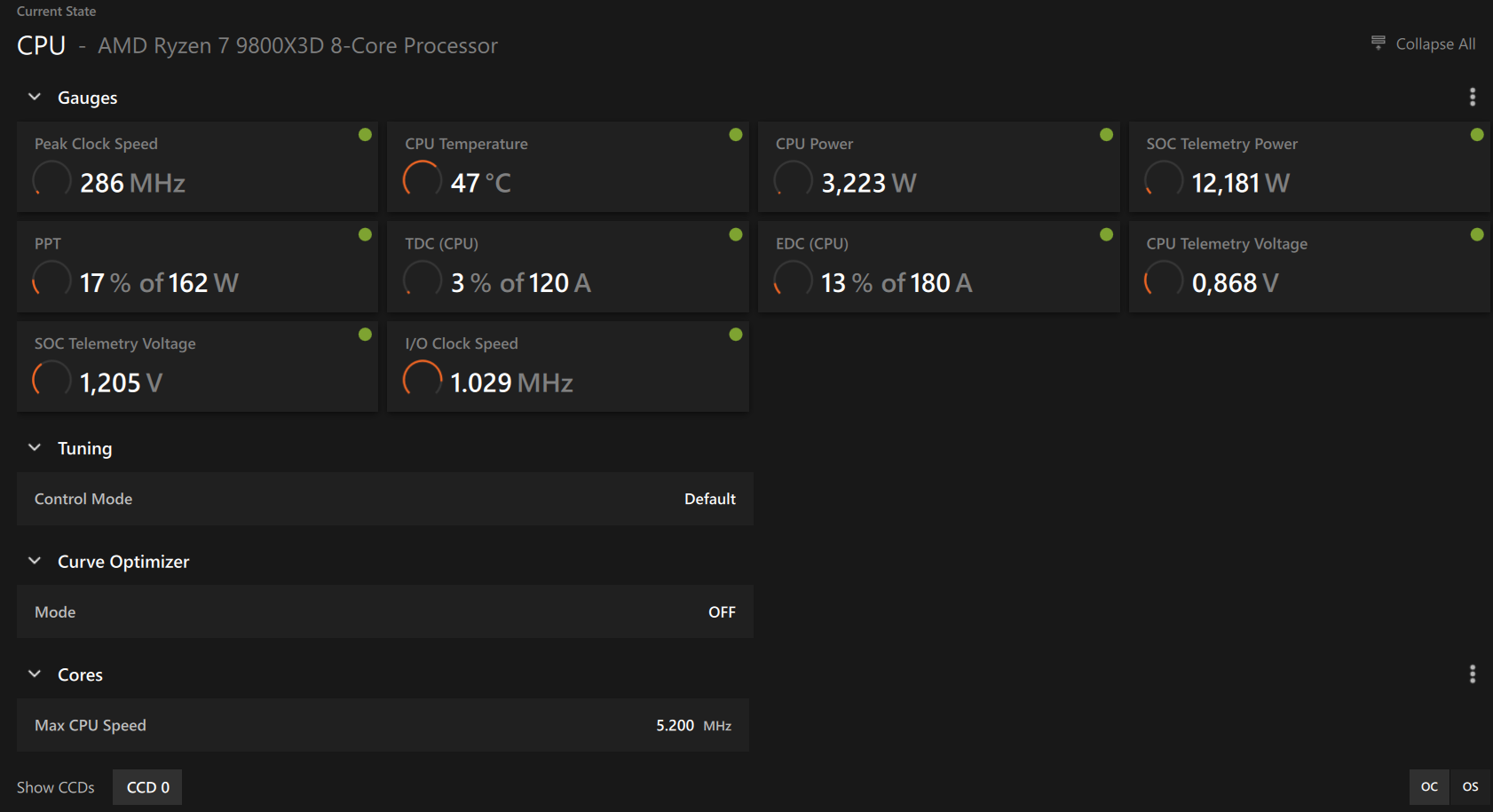Collapse the Curve Optimizer section chevron

[35, 561]
